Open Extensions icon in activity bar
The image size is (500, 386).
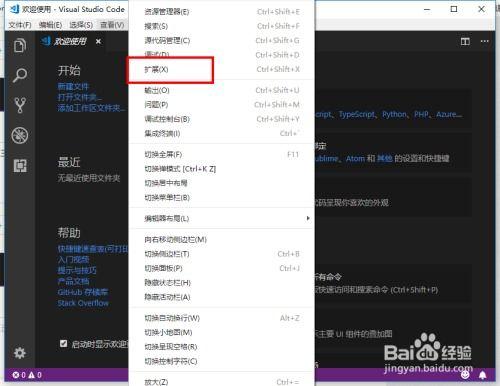point(20,165)
